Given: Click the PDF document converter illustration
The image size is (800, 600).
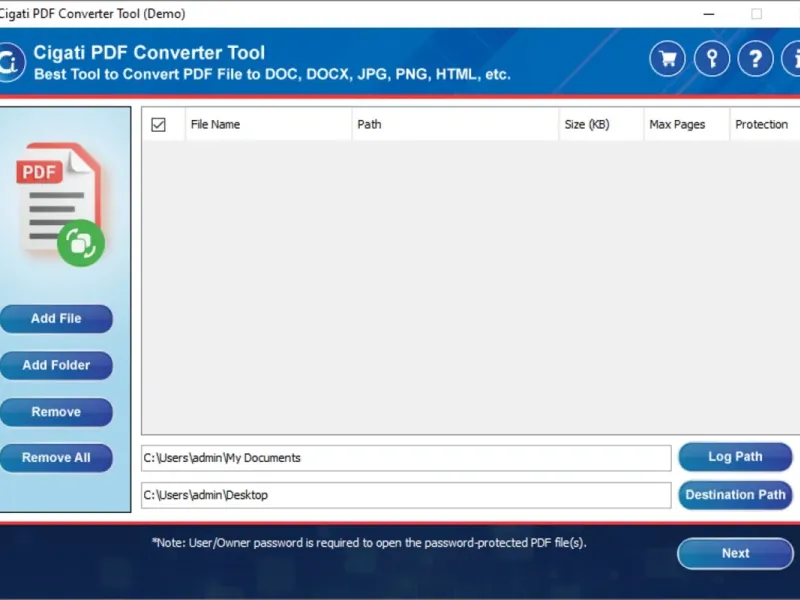Looking at the screenshot, I should [60, 204].
